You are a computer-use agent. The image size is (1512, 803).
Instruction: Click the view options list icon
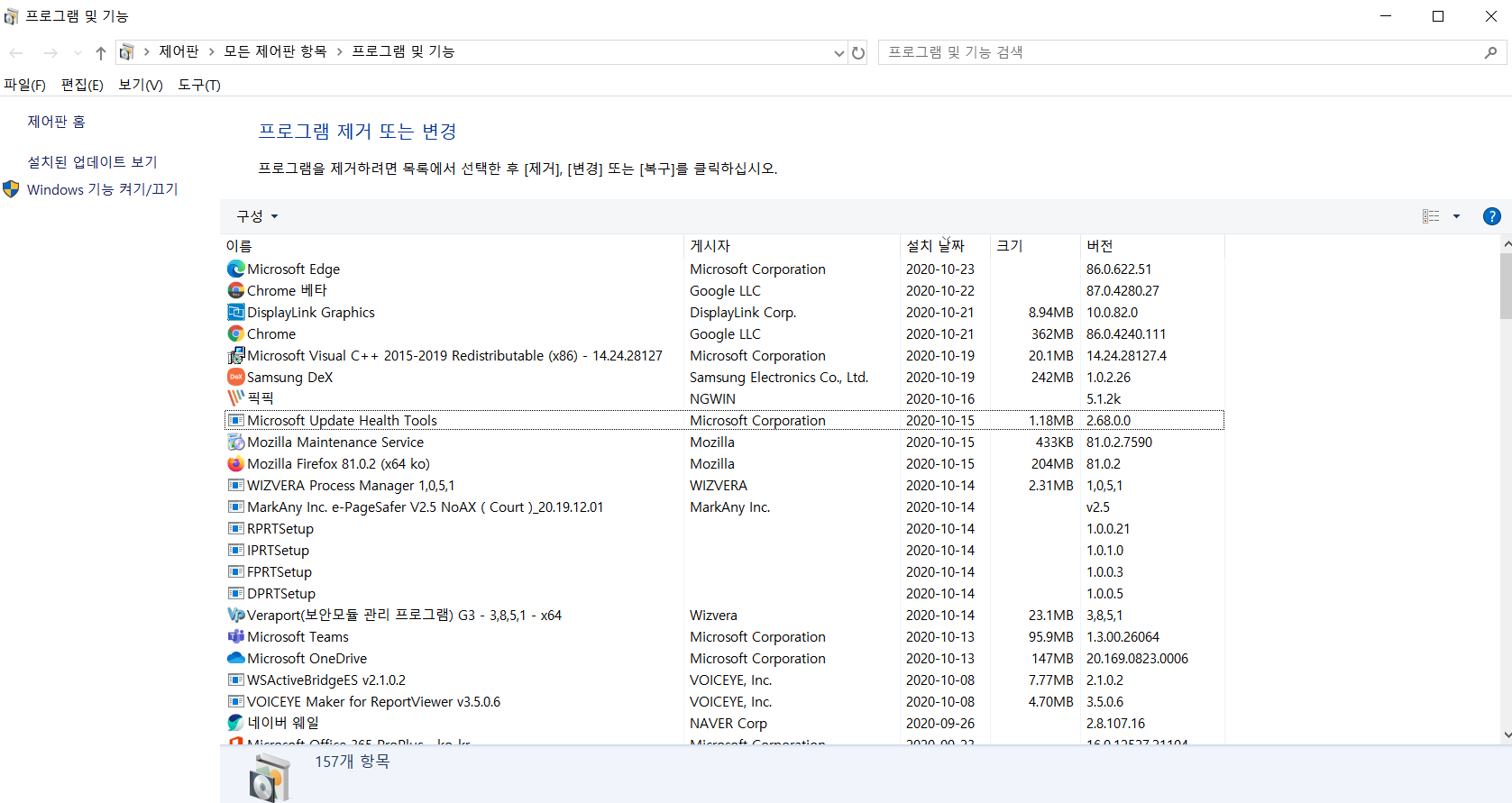pos(1431,216)
